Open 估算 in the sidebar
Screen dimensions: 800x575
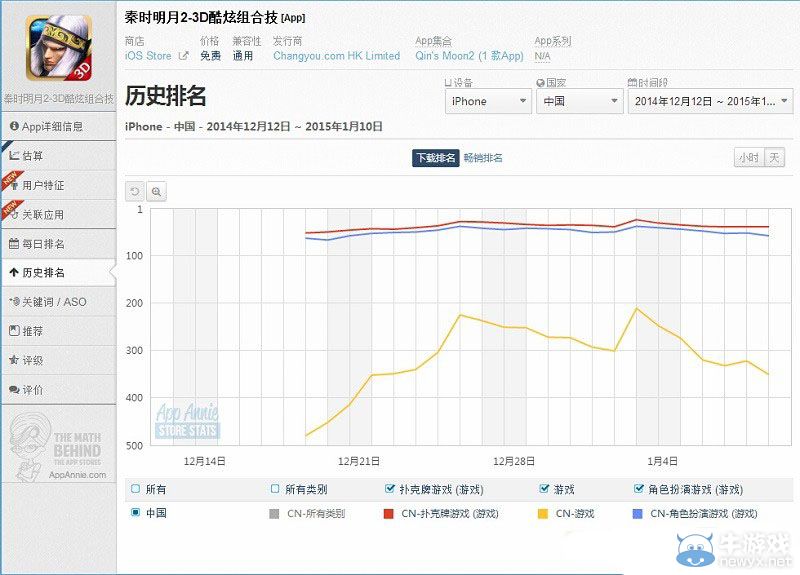59,156
